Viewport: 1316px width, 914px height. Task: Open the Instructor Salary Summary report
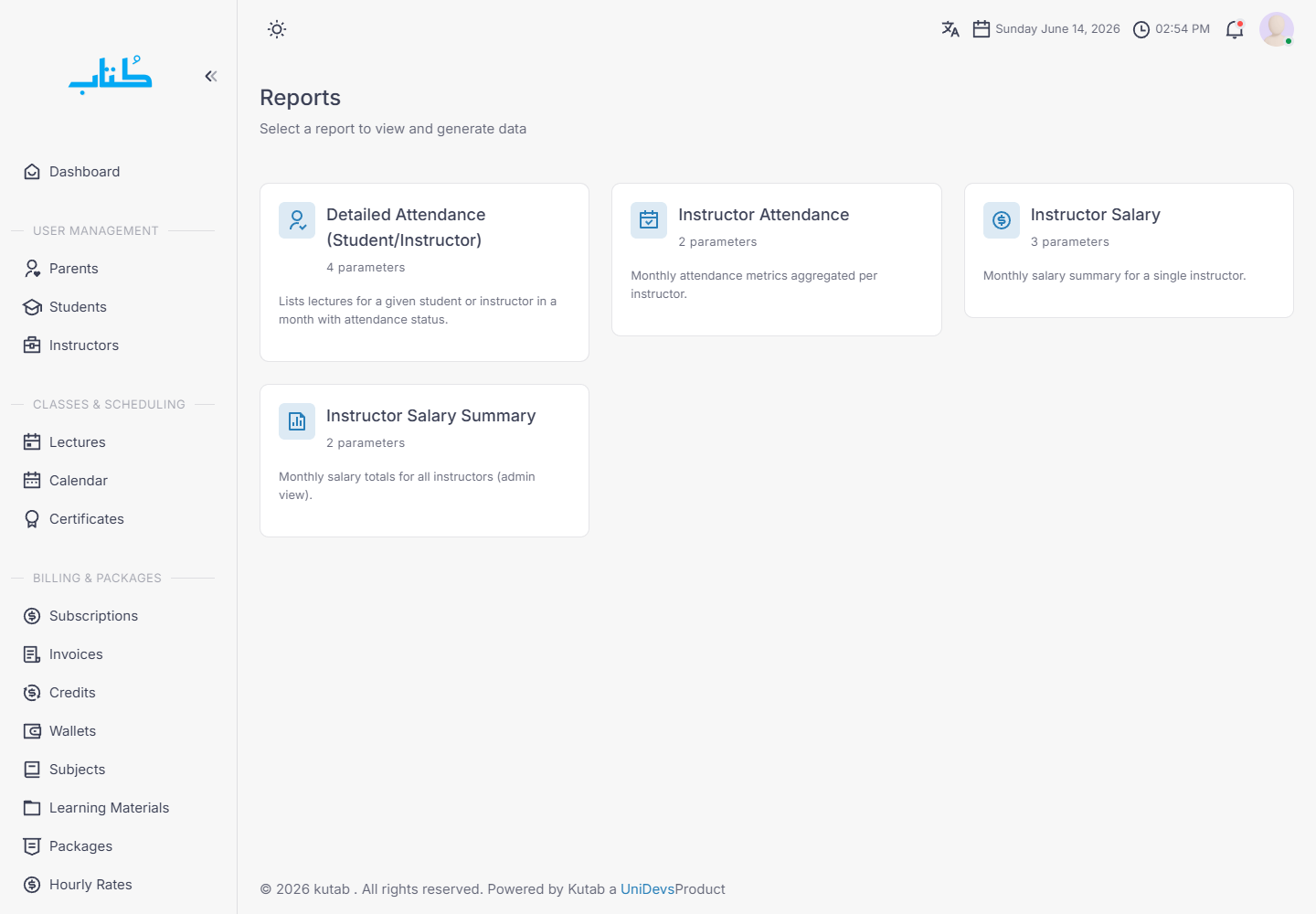click(x=424, y=461)
